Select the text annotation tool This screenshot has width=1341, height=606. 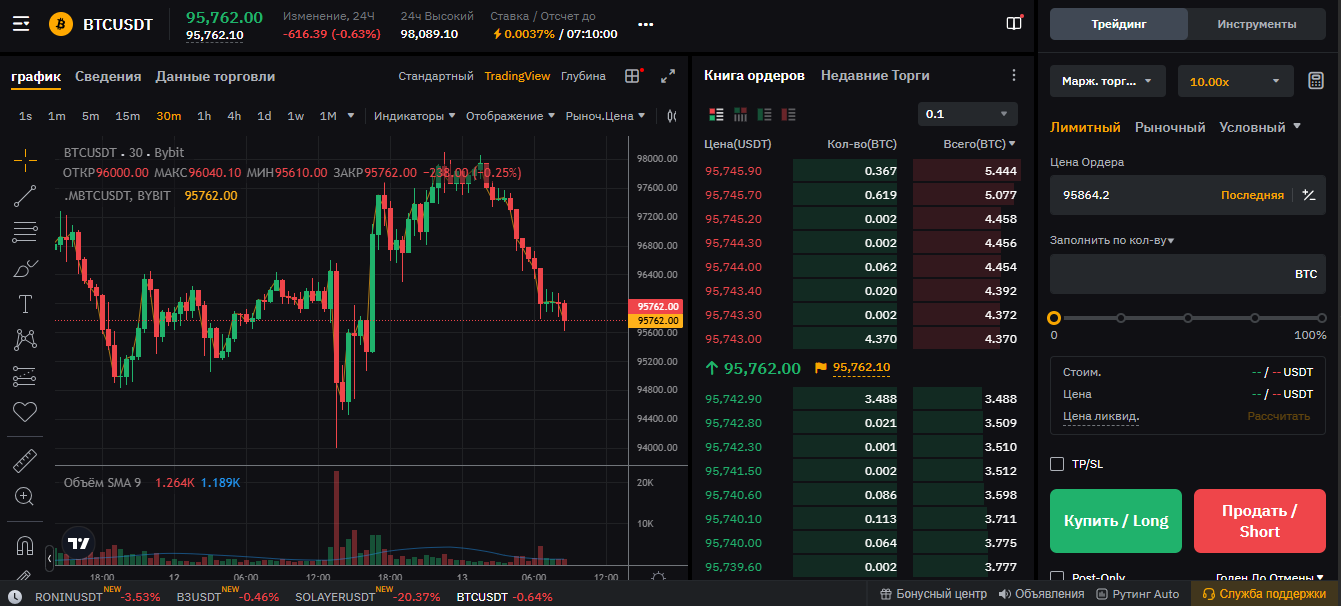[x=25, y=304]
